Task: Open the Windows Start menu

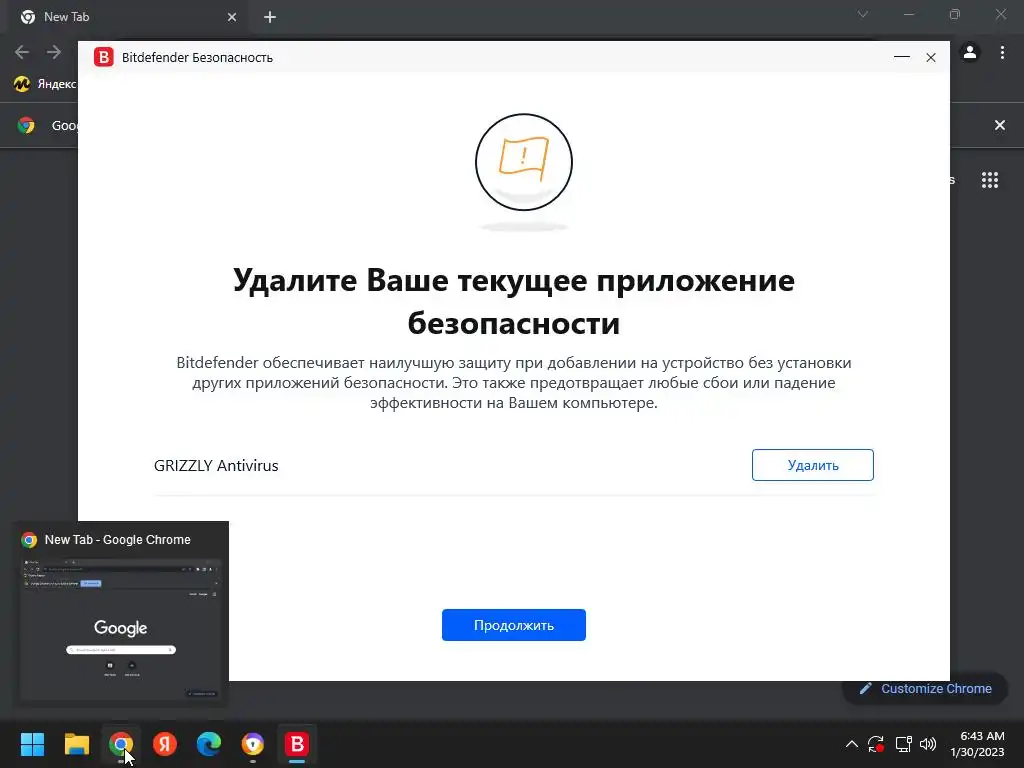Action: [32, 744]
